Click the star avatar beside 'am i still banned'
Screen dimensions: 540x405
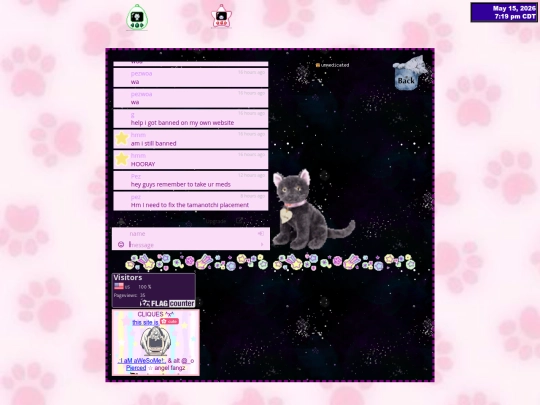(122, 138)
